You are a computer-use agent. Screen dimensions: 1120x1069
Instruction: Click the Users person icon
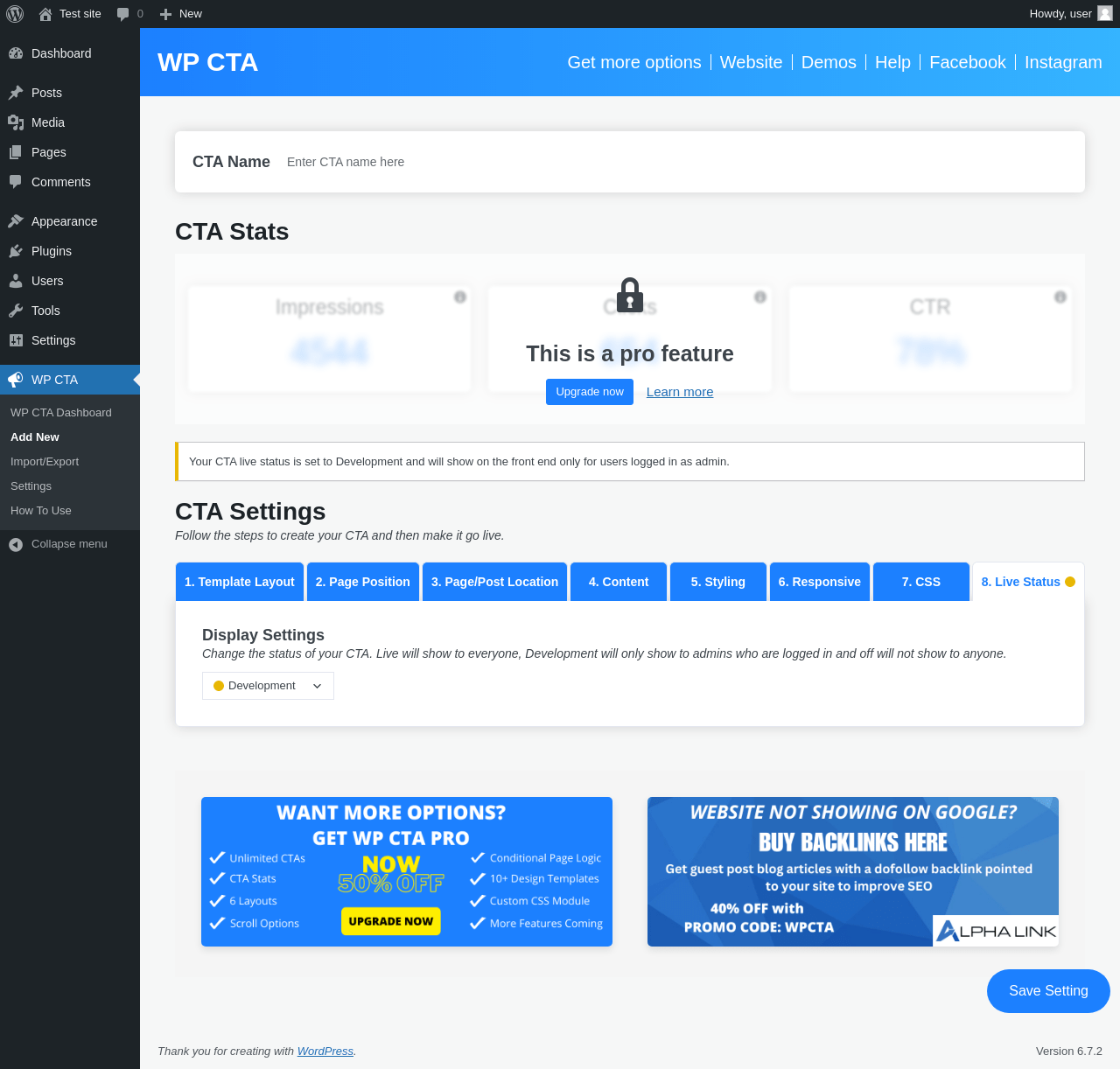[x=16, y=281]
